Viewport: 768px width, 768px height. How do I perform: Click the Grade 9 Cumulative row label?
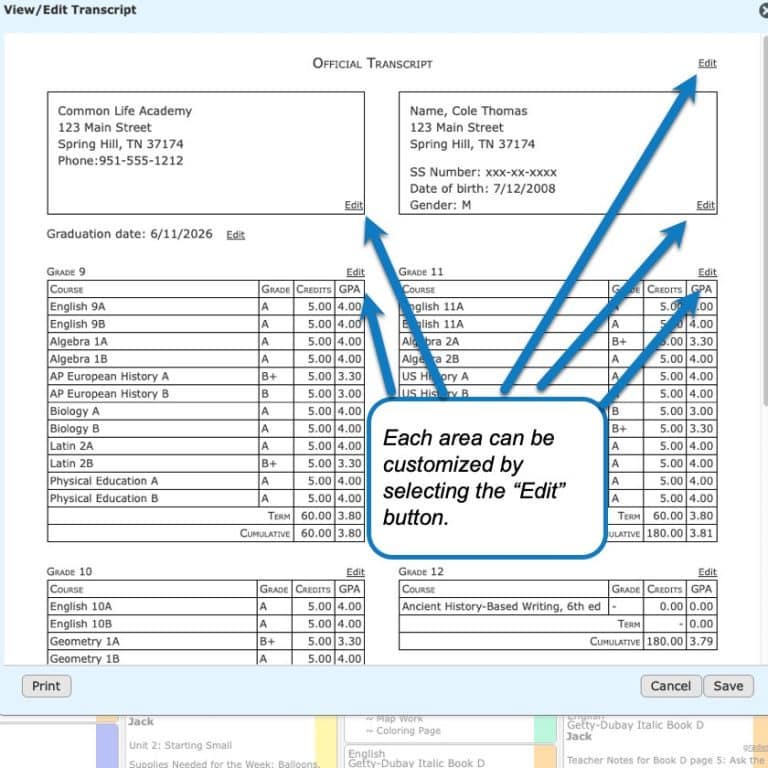click(264, 533)
